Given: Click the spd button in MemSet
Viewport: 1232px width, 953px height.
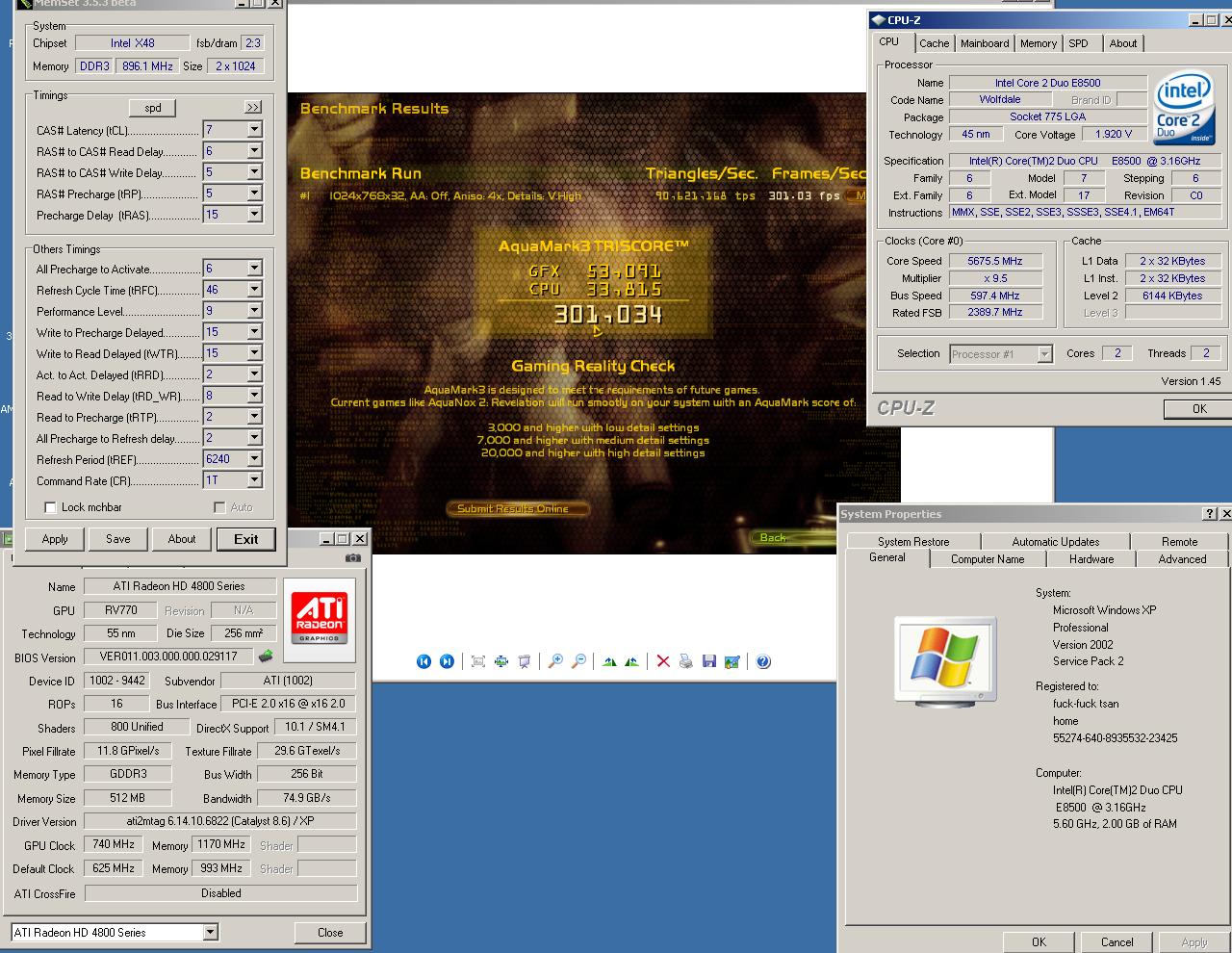Looking at the screenshot, I should [x=153, y=108].
